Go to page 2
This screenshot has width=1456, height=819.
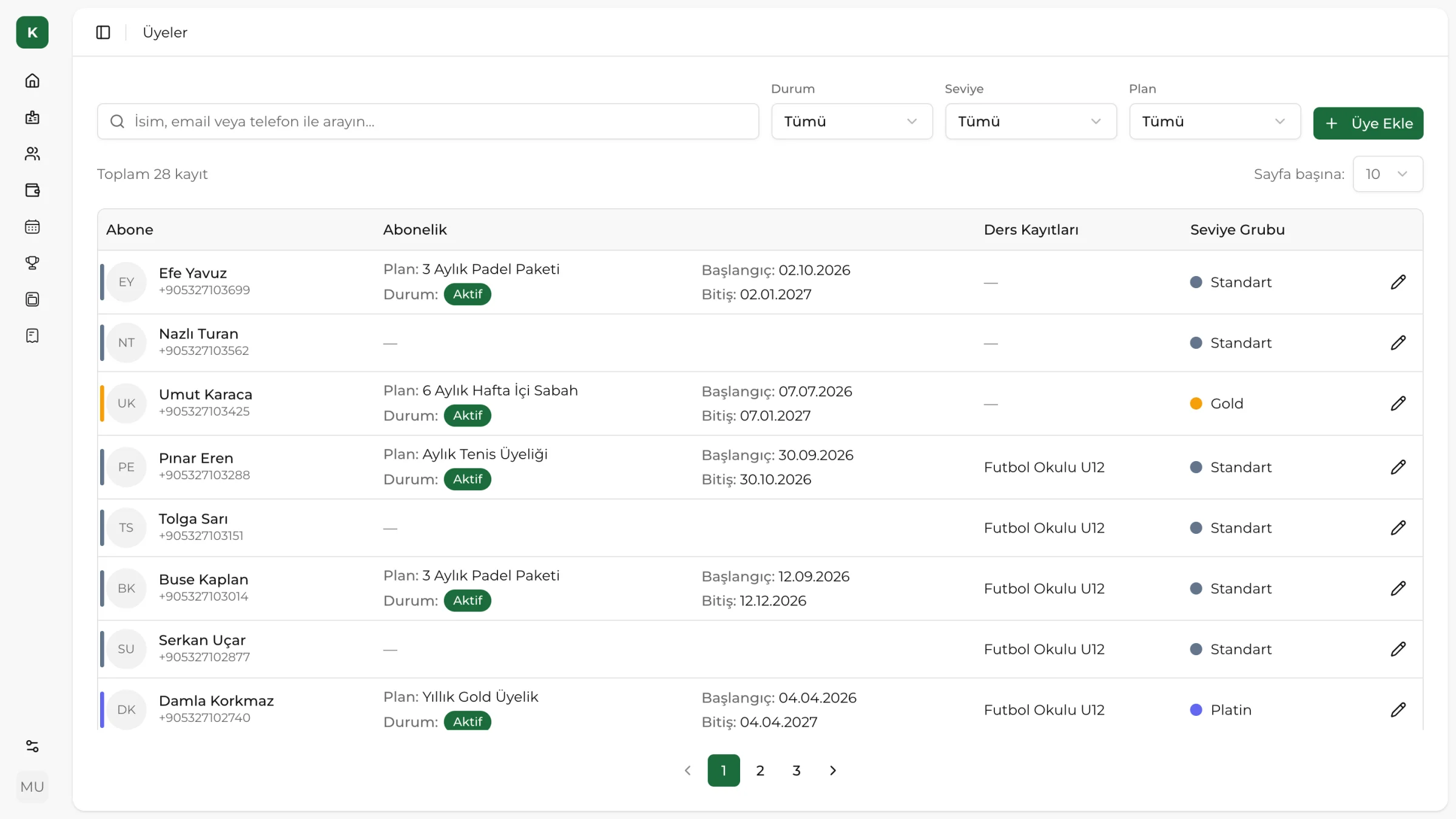[760, 770]
